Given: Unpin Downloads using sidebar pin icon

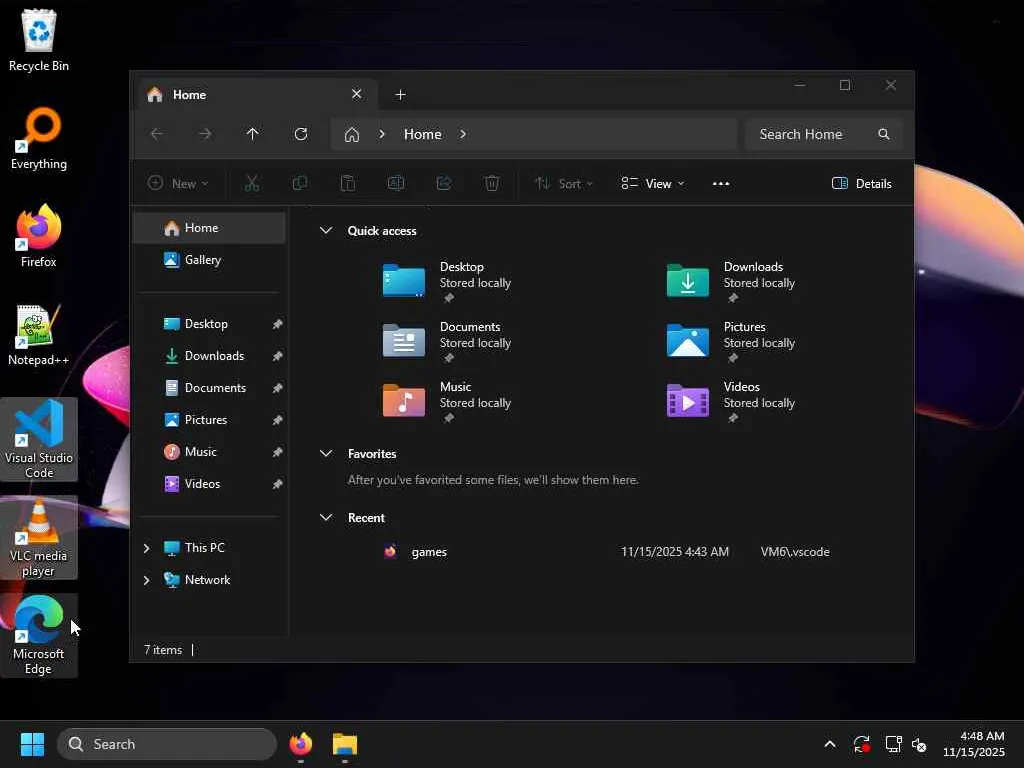Looking at the screenshot, I should pos(277,356).
